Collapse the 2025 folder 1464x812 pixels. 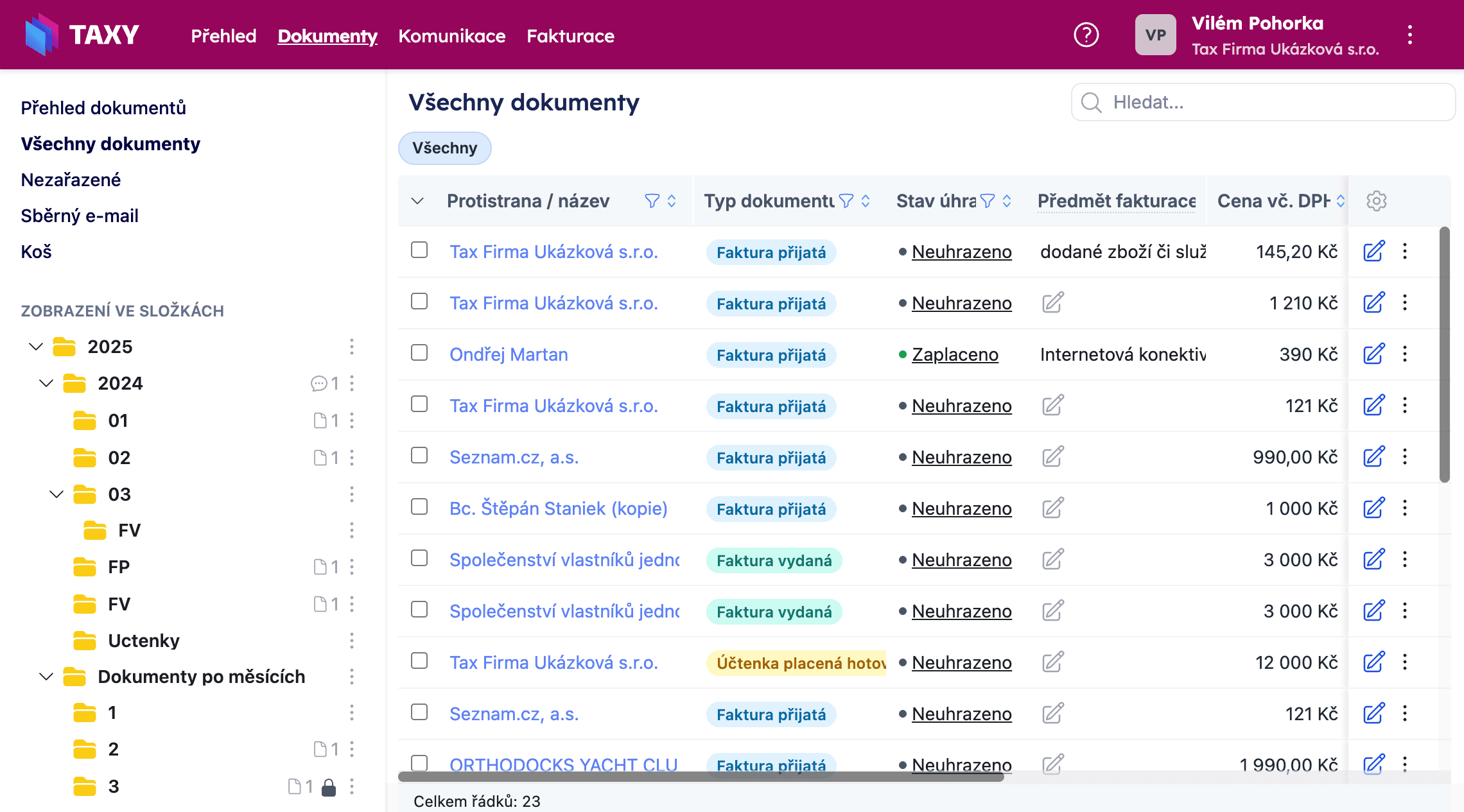pyautogui.click(x=36, y=347)
